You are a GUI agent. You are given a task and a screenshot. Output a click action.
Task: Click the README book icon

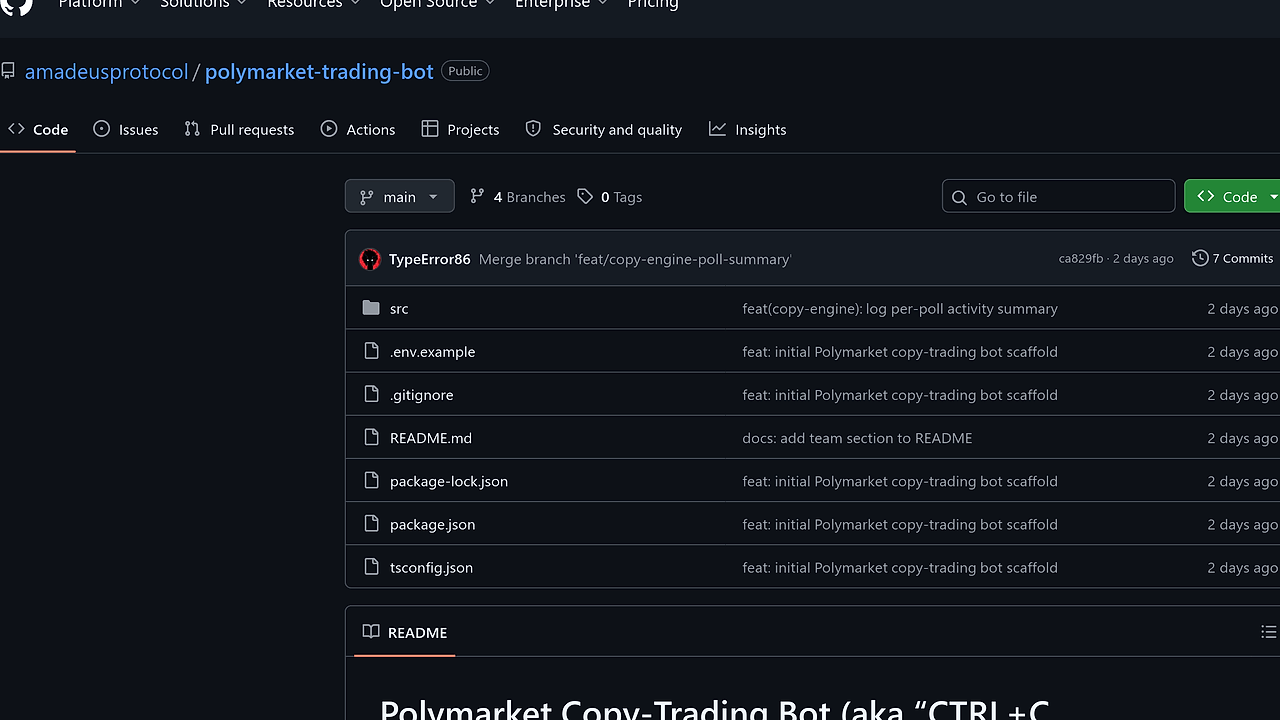pos(371,632)
